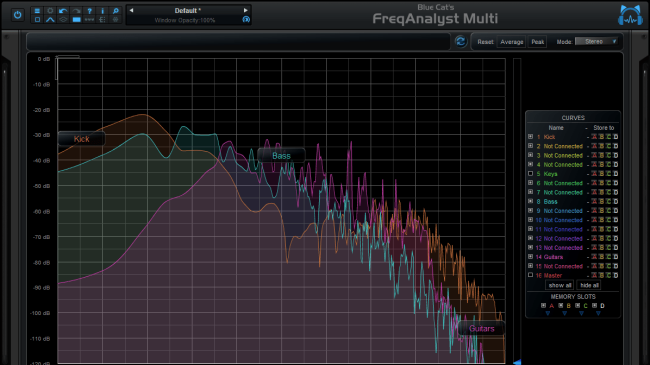This screenshot has height=365, width=650.
Task: Open help with the question mark icon
Action: point(89,11)
